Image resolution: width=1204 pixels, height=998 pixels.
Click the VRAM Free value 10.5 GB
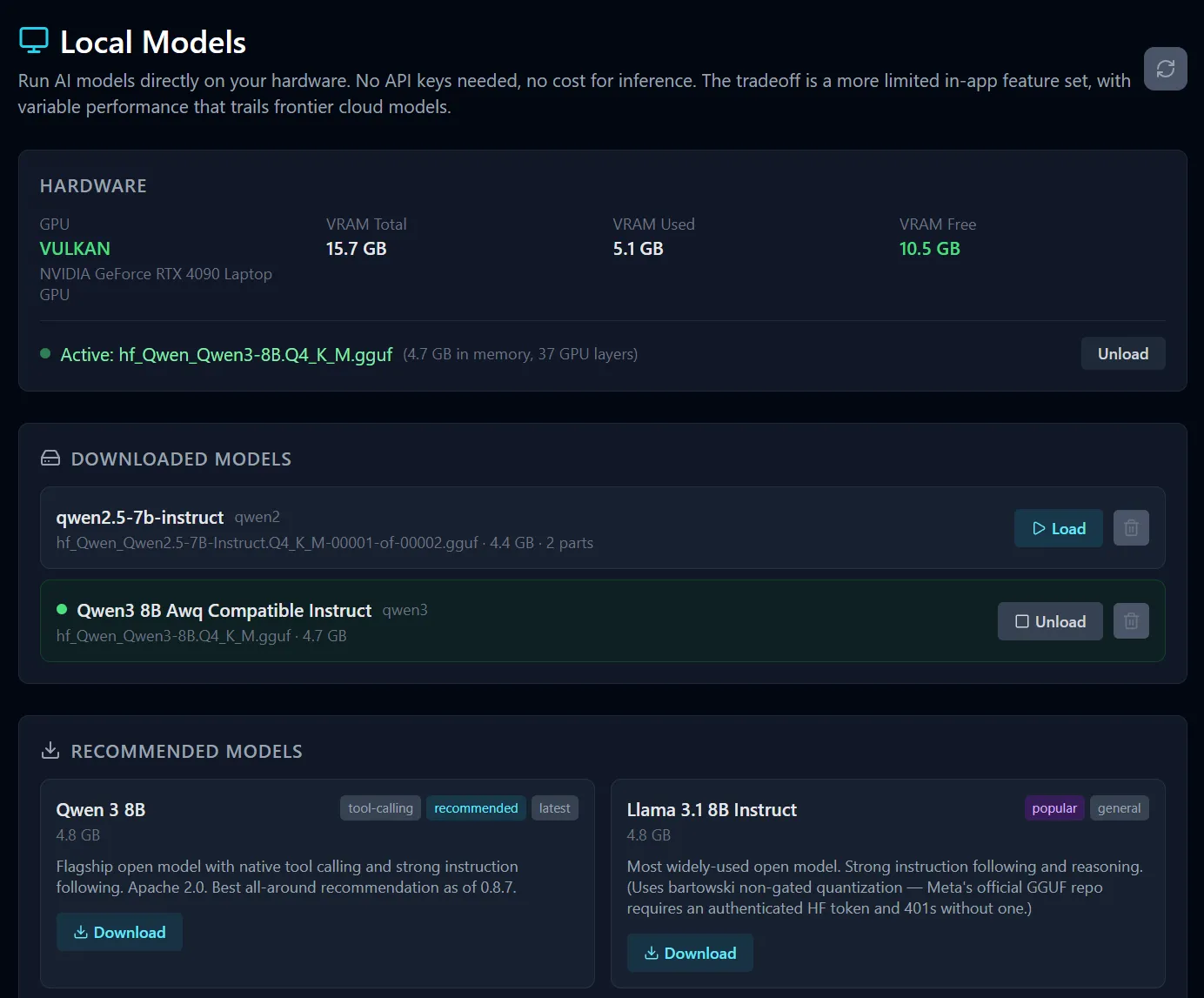tap(929, 249)
